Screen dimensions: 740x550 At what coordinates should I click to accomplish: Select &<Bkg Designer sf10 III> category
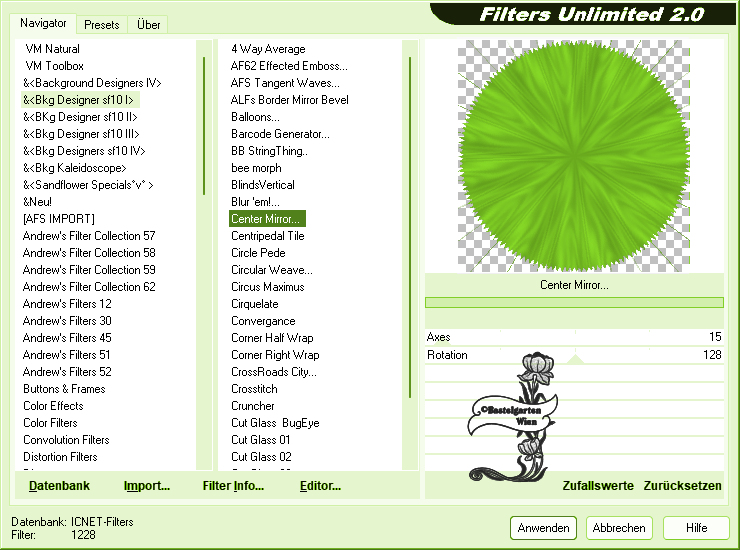pyautogui.click(x=81, y=134)
